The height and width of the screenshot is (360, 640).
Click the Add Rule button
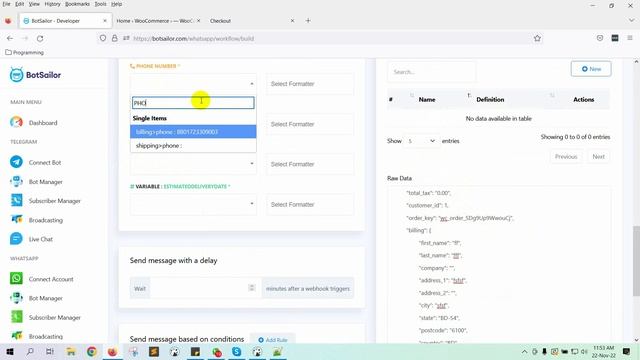[x=273, y=340]
